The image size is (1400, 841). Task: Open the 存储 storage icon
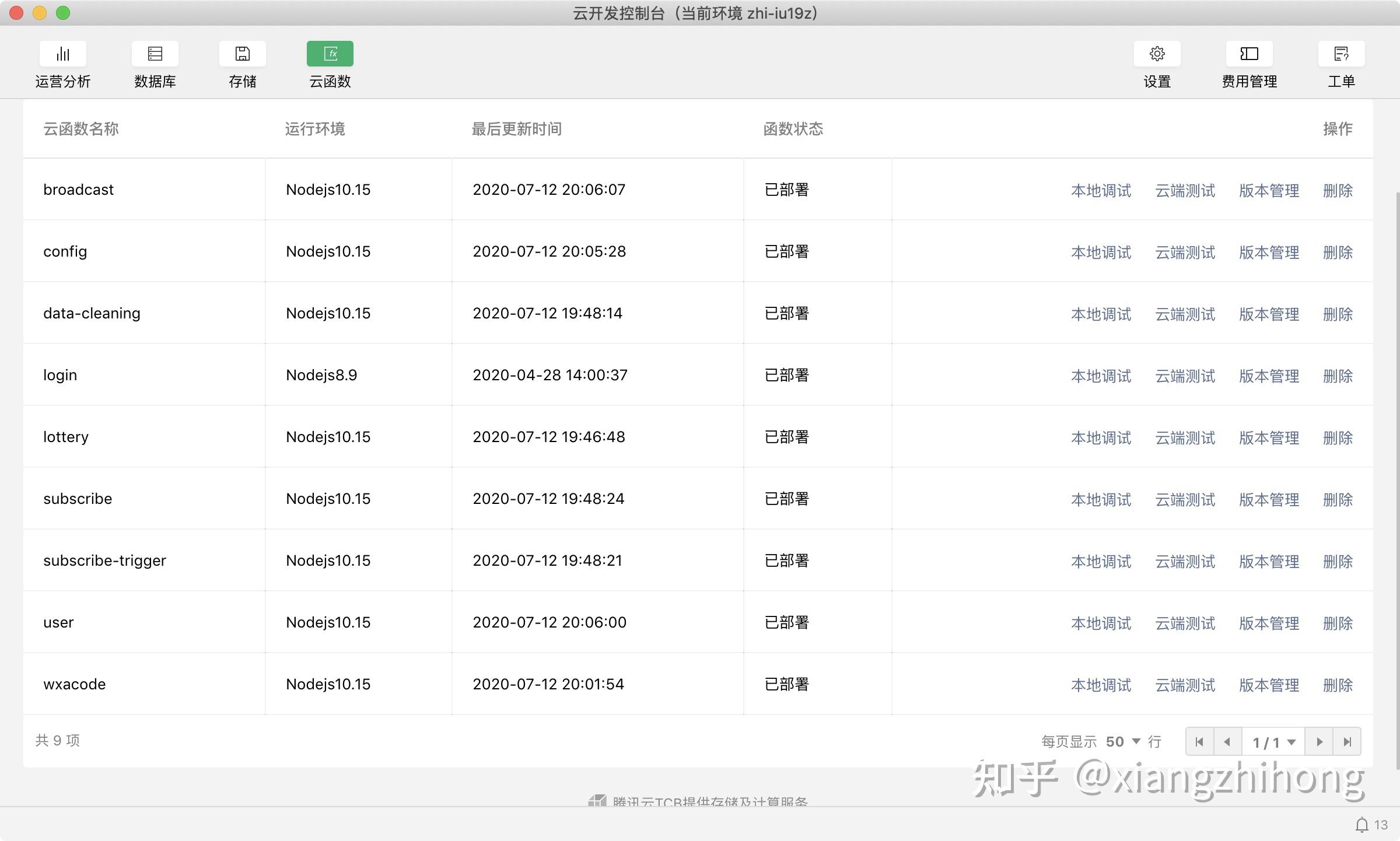[243, 54]
